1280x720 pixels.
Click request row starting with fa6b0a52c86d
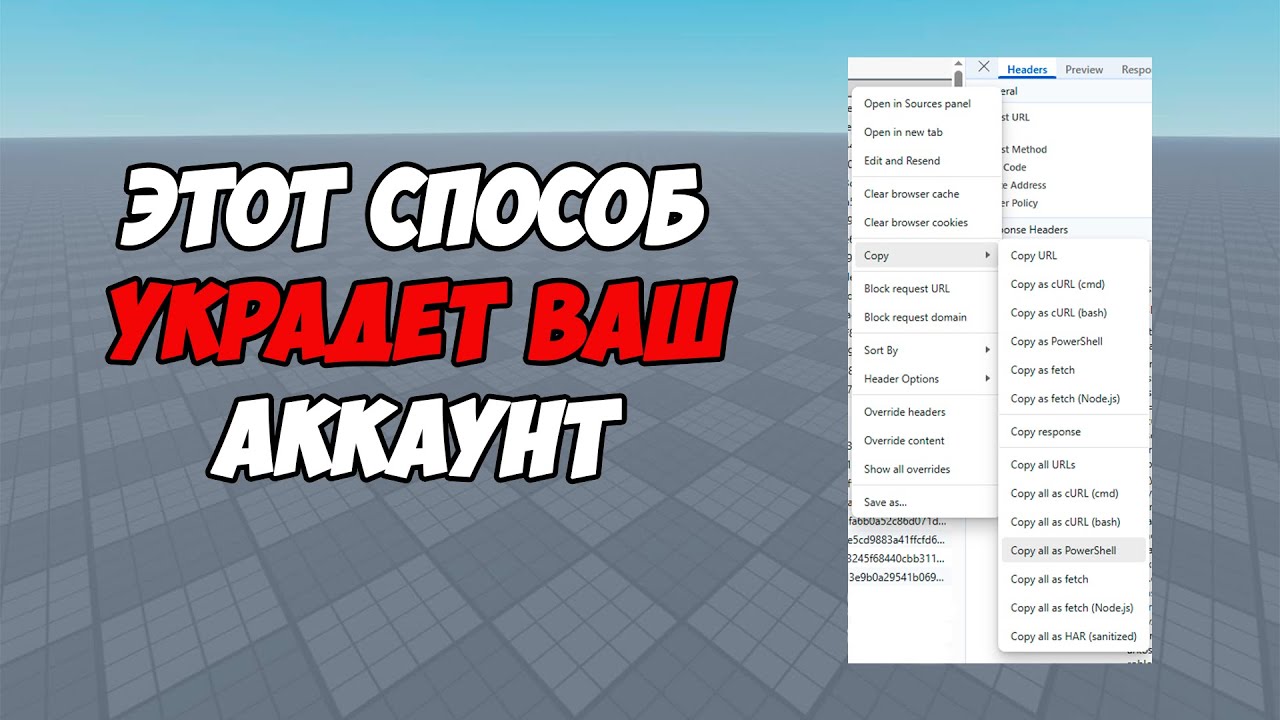click(897, 522)
